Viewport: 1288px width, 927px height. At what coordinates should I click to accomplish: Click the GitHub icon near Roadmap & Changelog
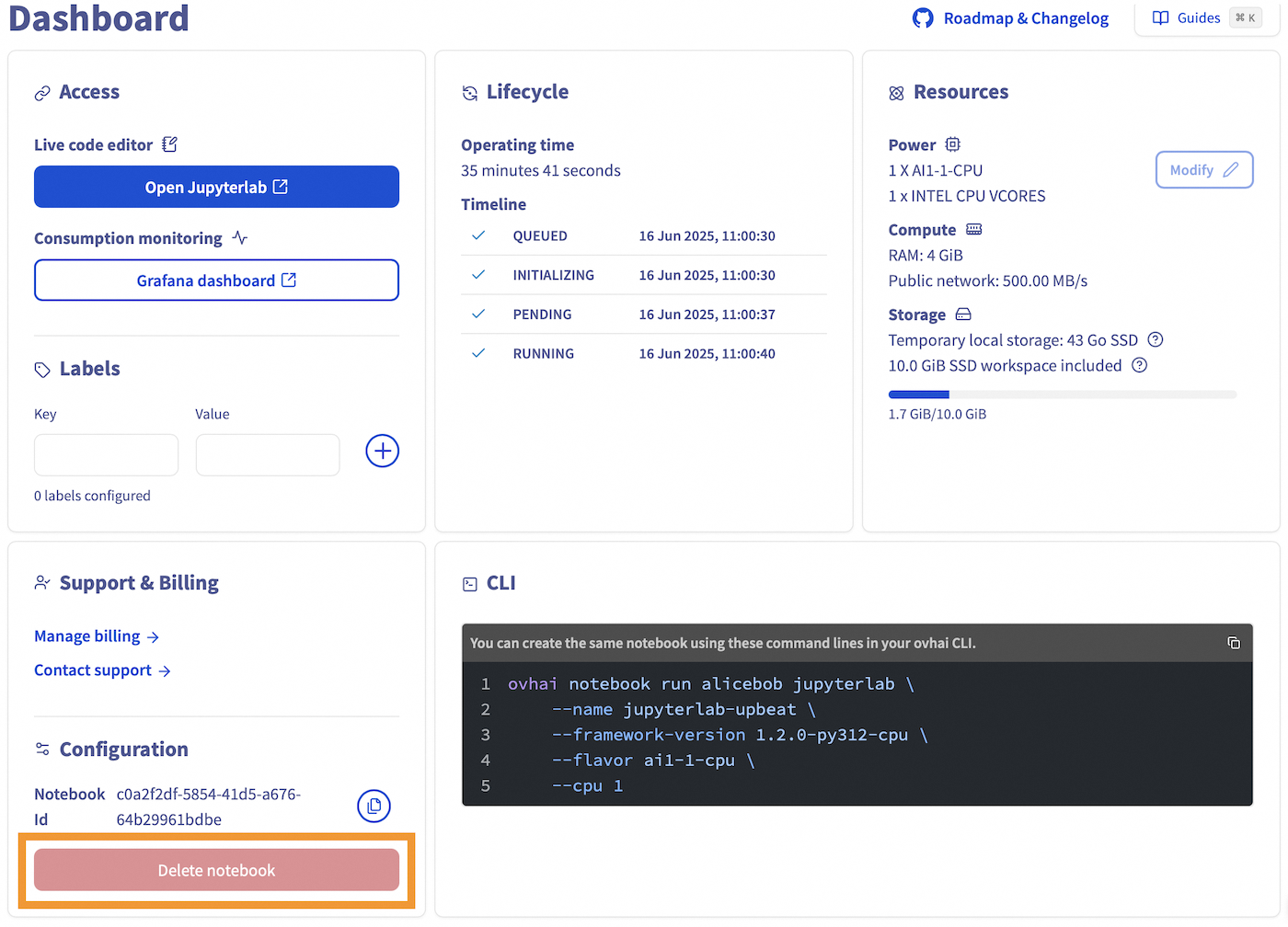924,17
